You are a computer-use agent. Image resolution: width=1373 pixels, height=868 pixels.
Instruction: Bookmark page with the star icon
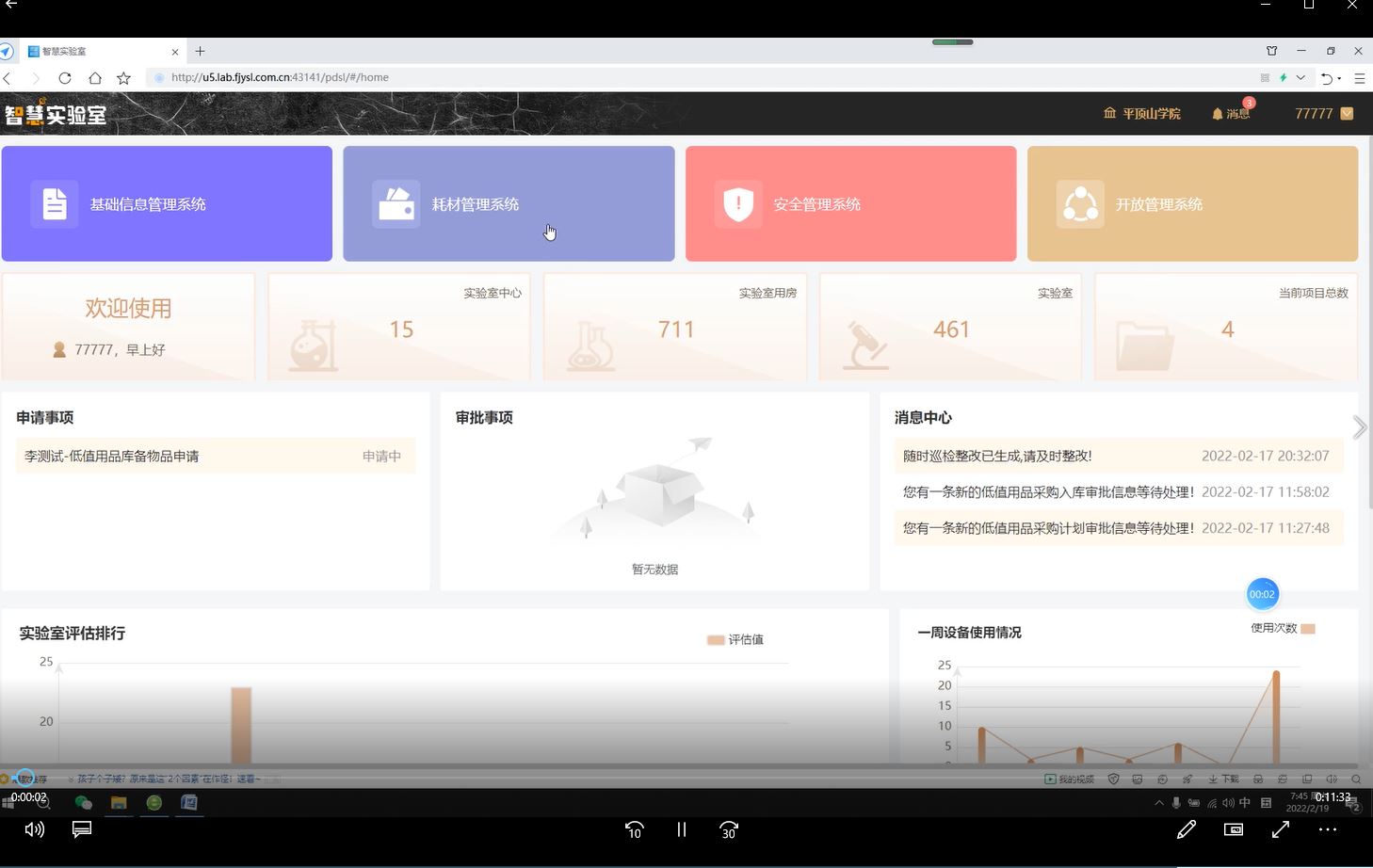[x=123, y=78]
